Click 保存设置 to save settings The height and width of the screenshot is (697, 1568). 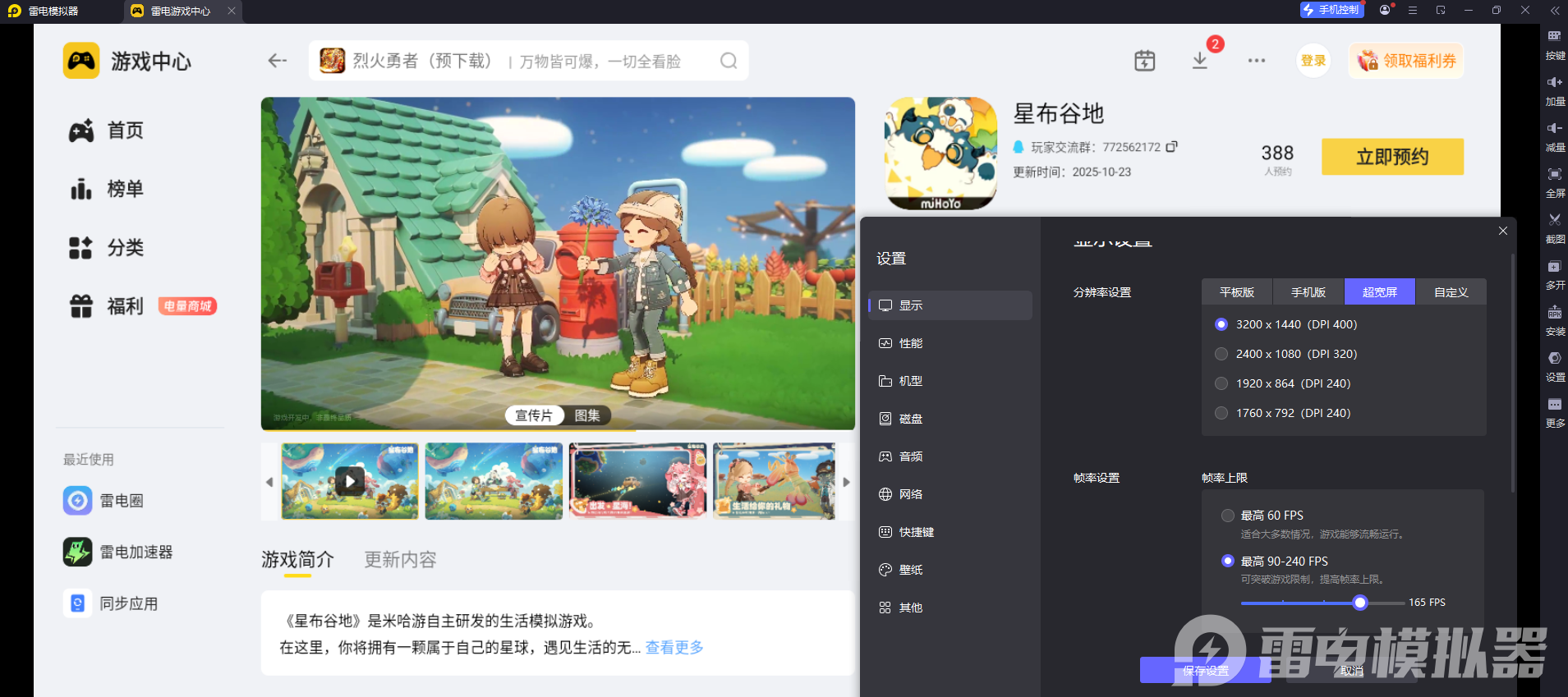click(1206, 671)
